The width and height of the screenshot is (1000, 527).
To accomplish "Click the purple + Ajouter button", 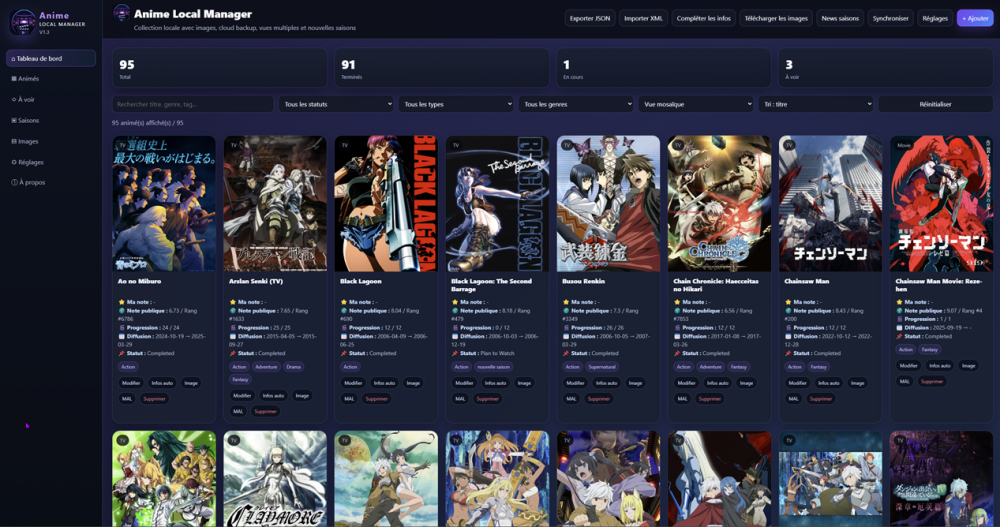I will tap(975, 19).
